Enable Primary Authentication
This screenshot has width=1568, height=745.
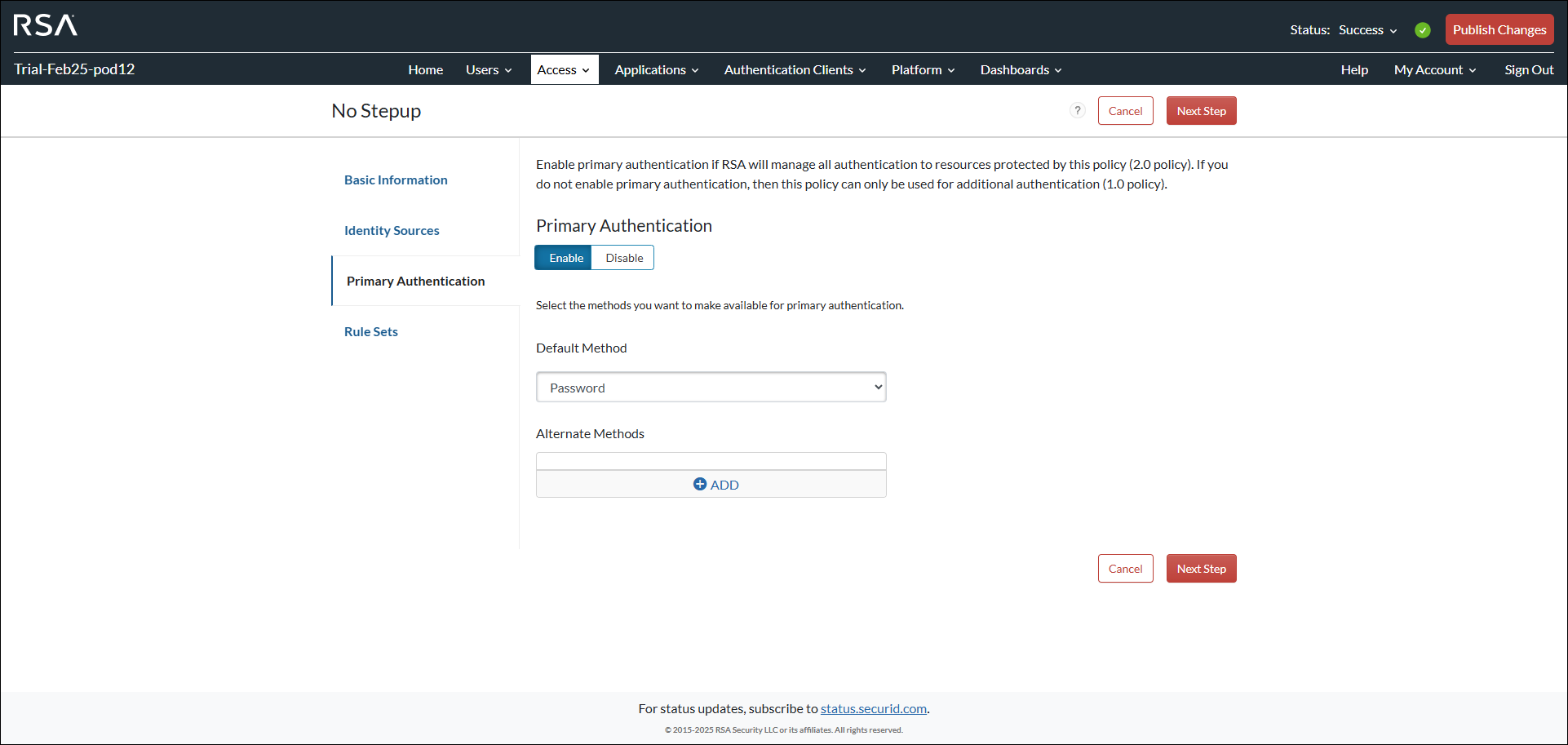563,257
